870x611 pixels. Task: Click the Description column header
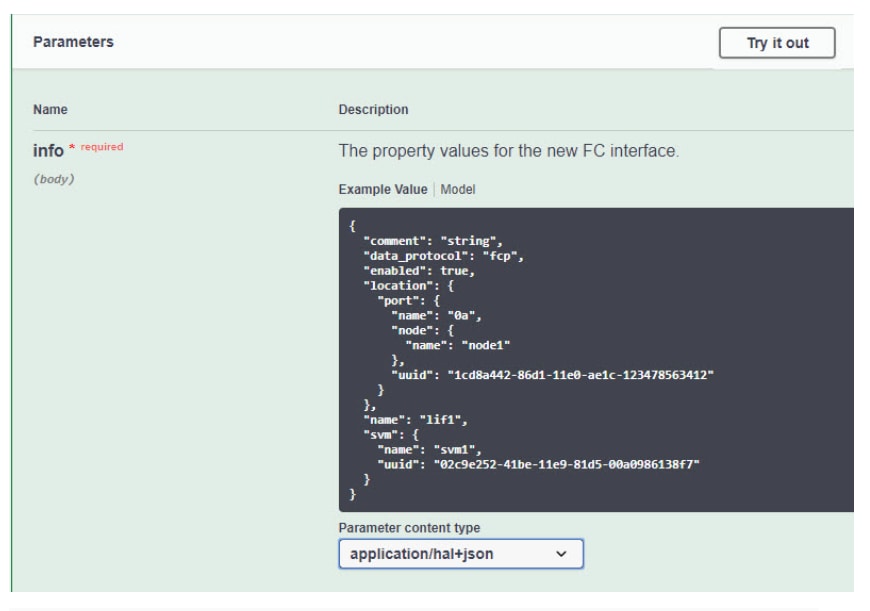373,109
